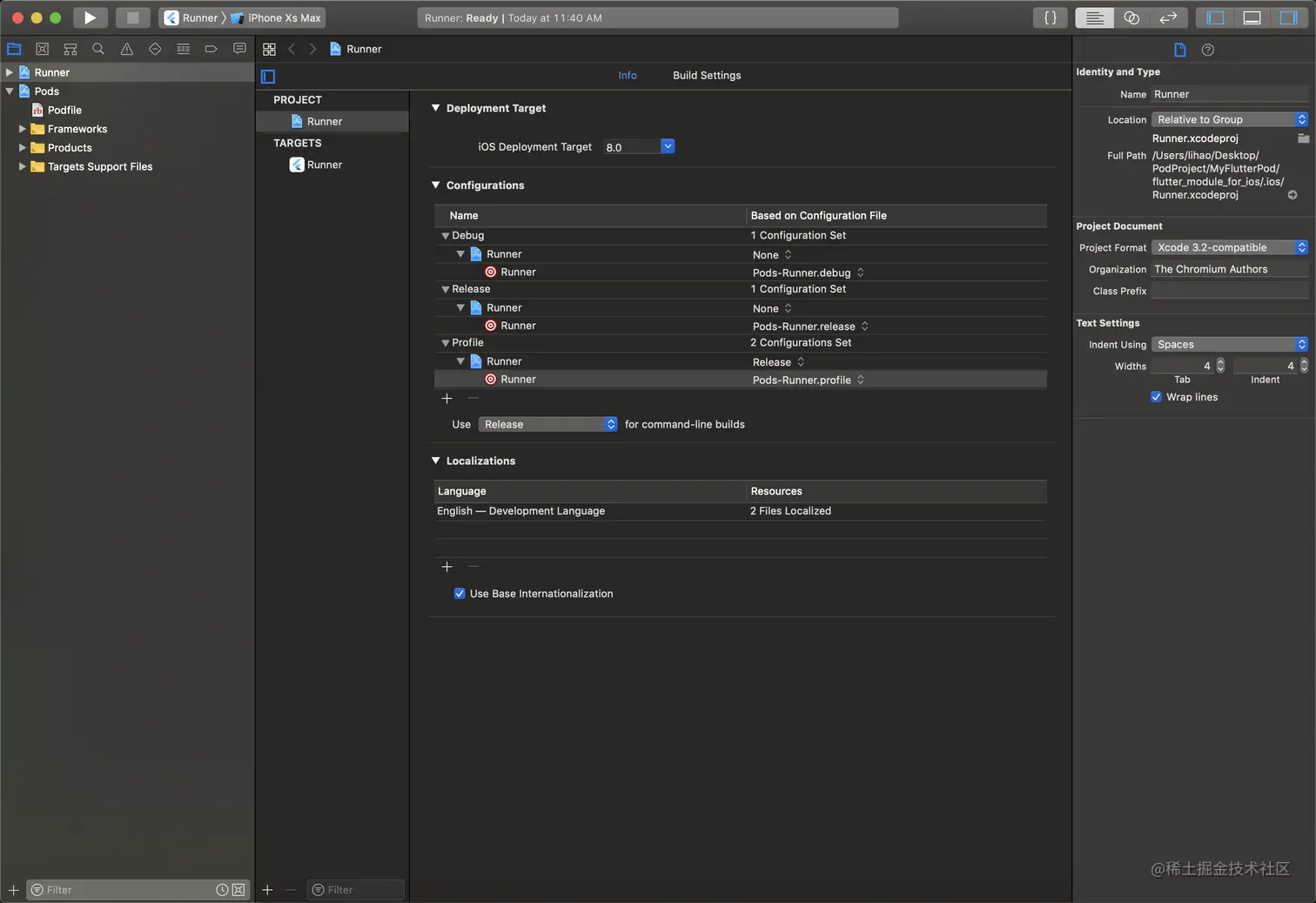The height and width of the screenshot is (903, 1316).
Task: Toggle the Navigator panel visibility
Action: (1215, 17)
